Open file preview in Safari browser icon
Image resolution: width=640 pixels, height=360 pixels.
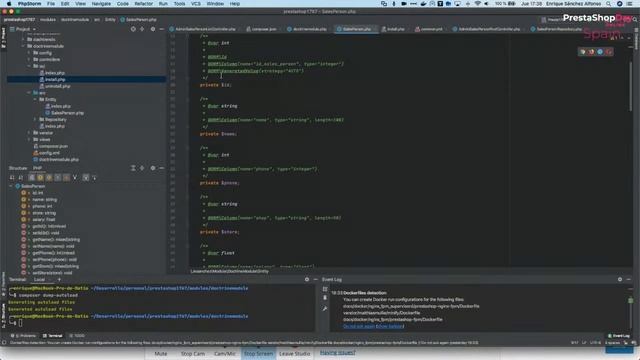(600, 52)
